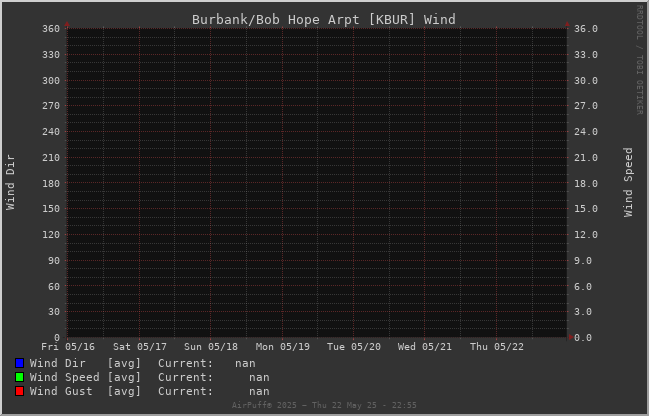
Task: Click the nan value in Wind Gust row
Action: click(x=260, y=391)
